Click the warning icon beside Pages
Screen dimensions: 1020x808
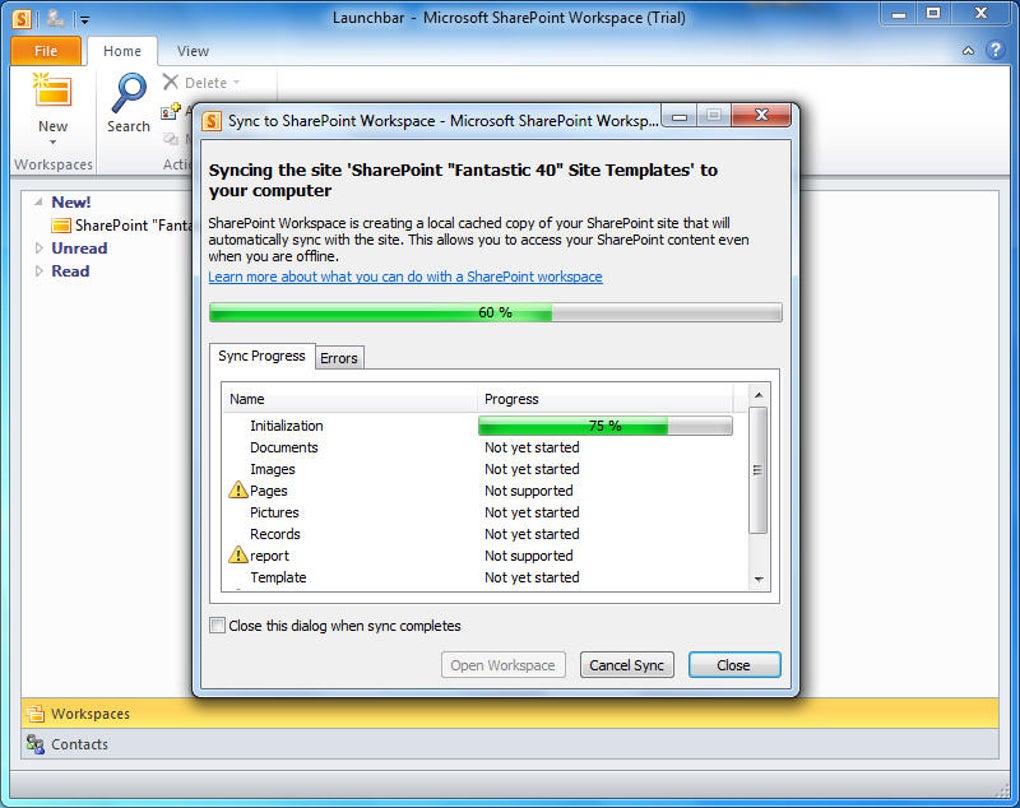coord(238,490)
